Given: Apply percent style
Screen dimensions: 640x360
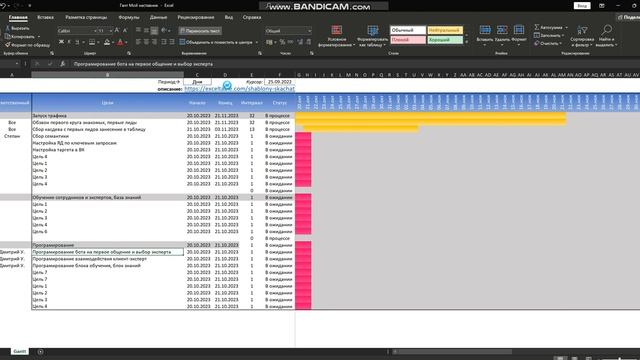Looking at the screenshot, I should 282,42.
